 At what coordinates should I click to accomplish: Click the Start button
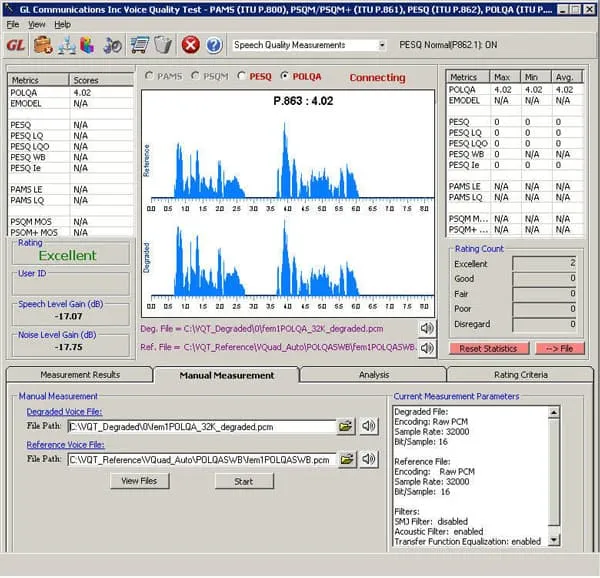[244, 482]
